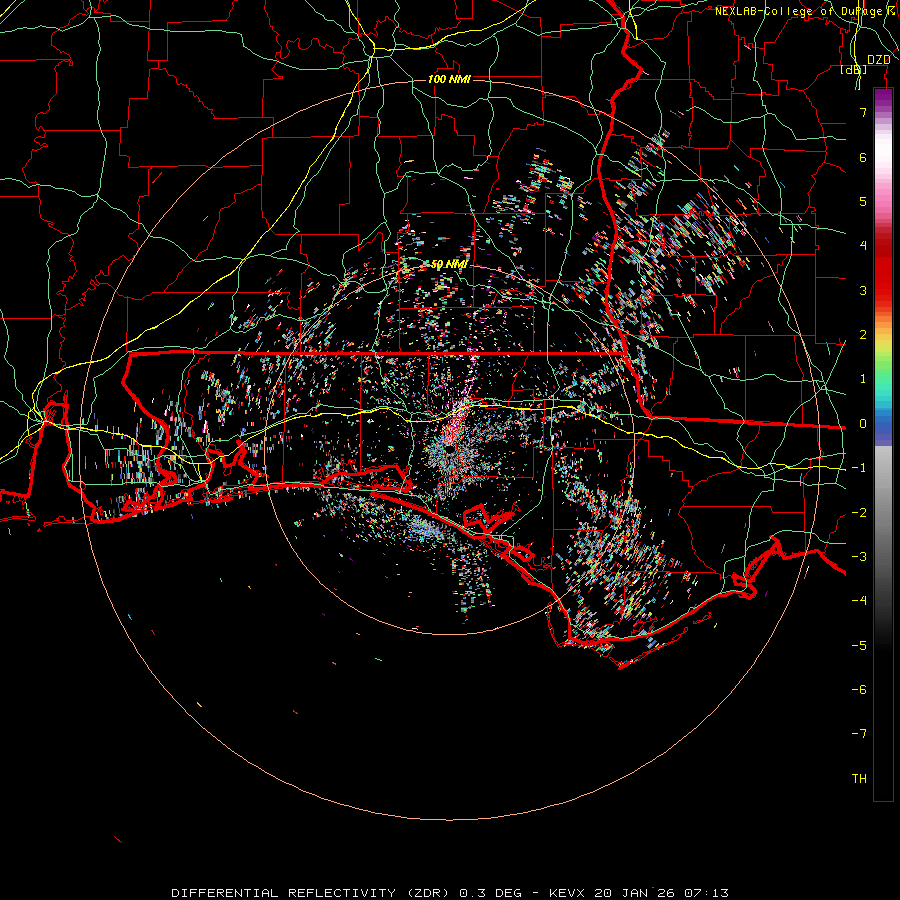Click the "[dB]" unit label
900x900 pixels.
(854, 69)
